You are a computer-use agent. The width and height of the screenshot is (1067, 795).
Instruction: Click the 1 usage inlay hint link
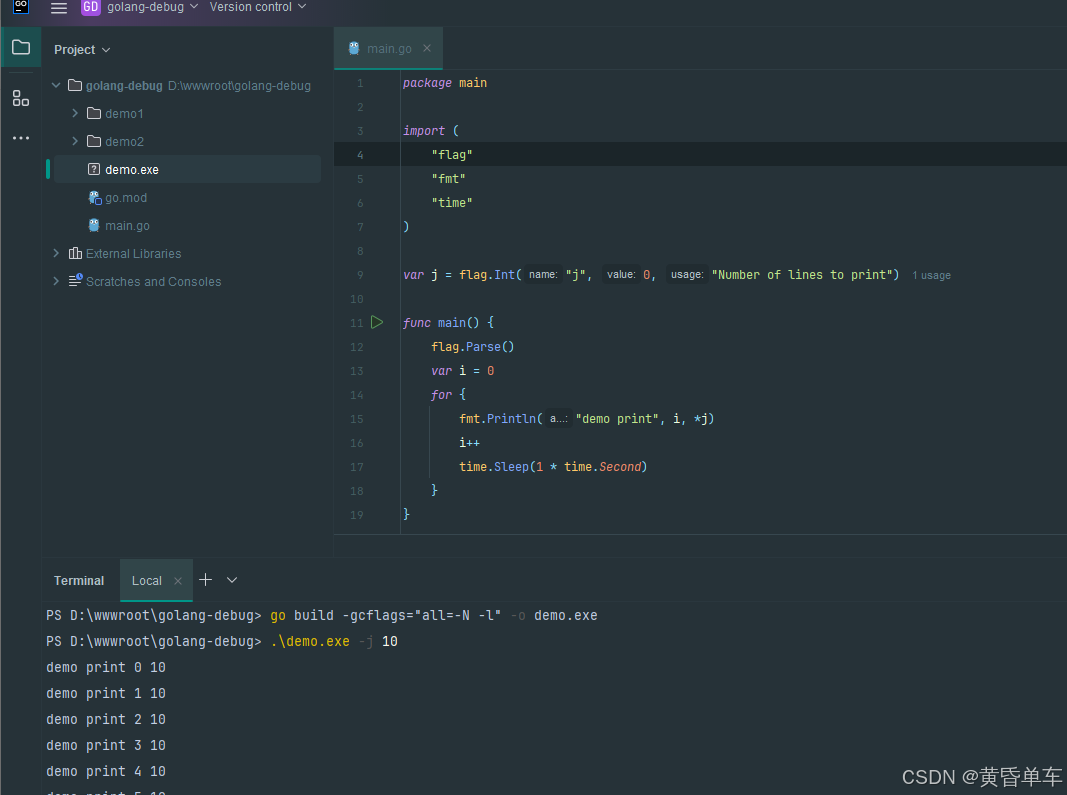931,275
